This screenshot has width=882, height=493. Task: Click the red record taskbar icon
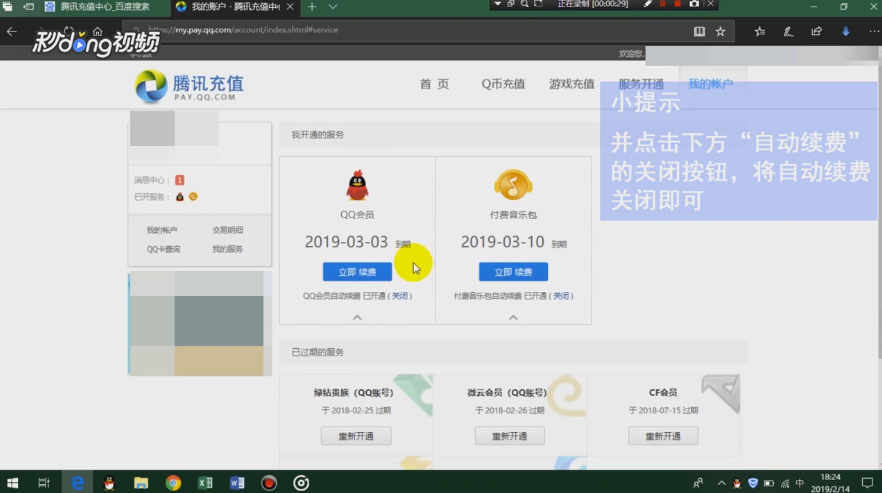pyautogui.click(x=269, y=483)
